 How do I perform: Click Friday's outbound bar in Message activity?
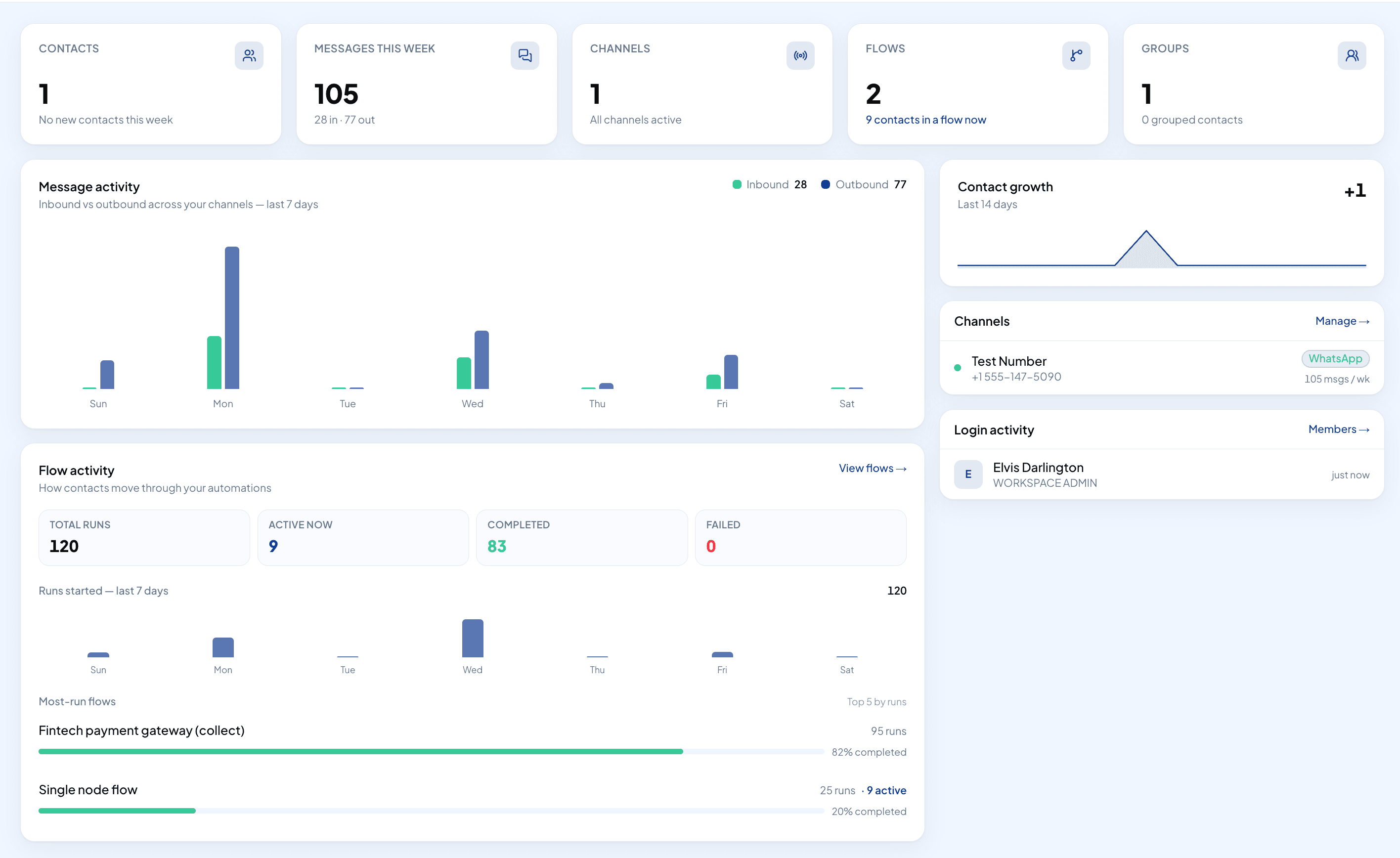(x=731, y=372)
